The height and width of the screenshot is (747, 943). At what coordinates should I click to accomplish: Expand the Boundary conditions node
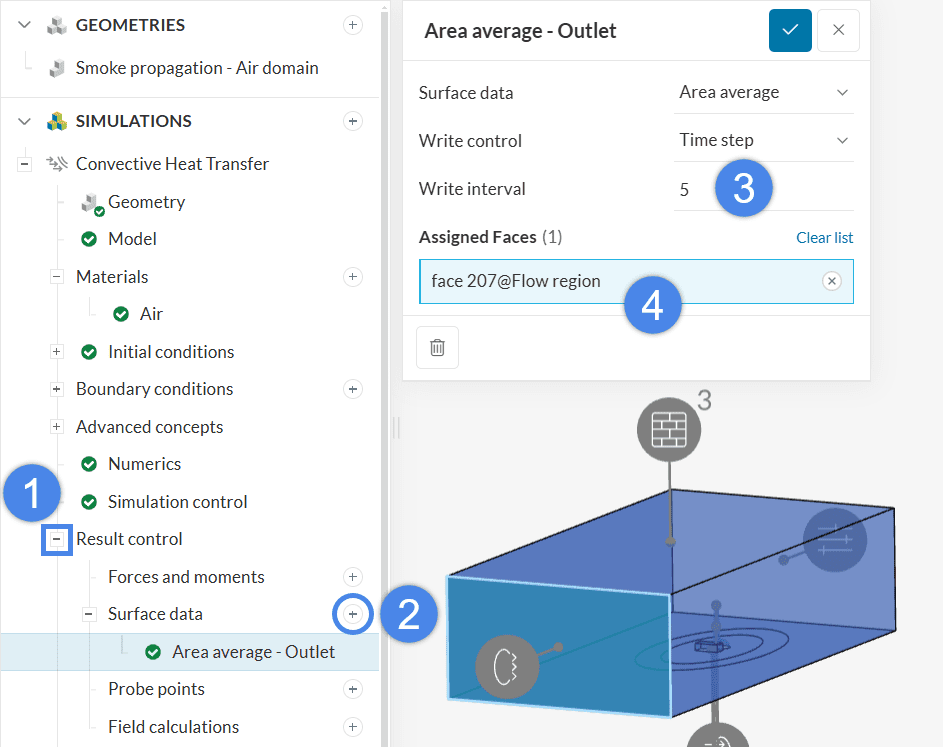point(57,389)
